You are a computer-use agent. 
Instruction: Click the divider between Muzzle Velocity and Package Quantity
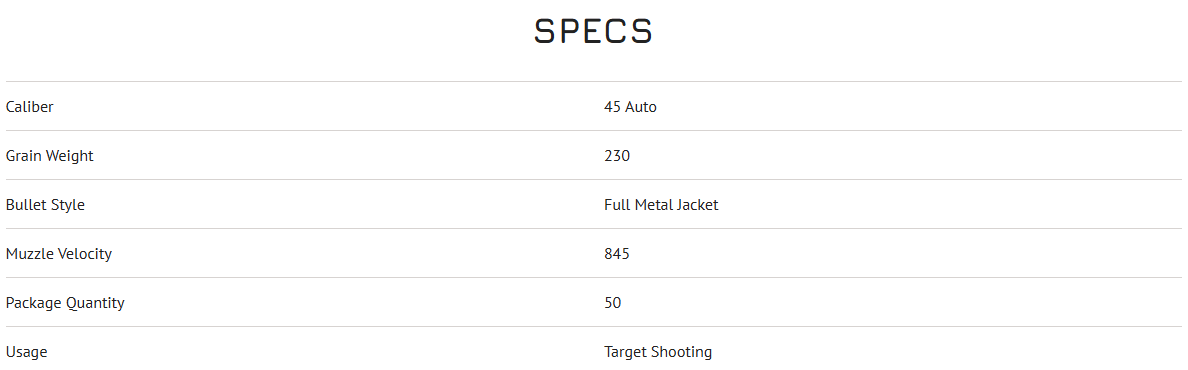point(593,278)
